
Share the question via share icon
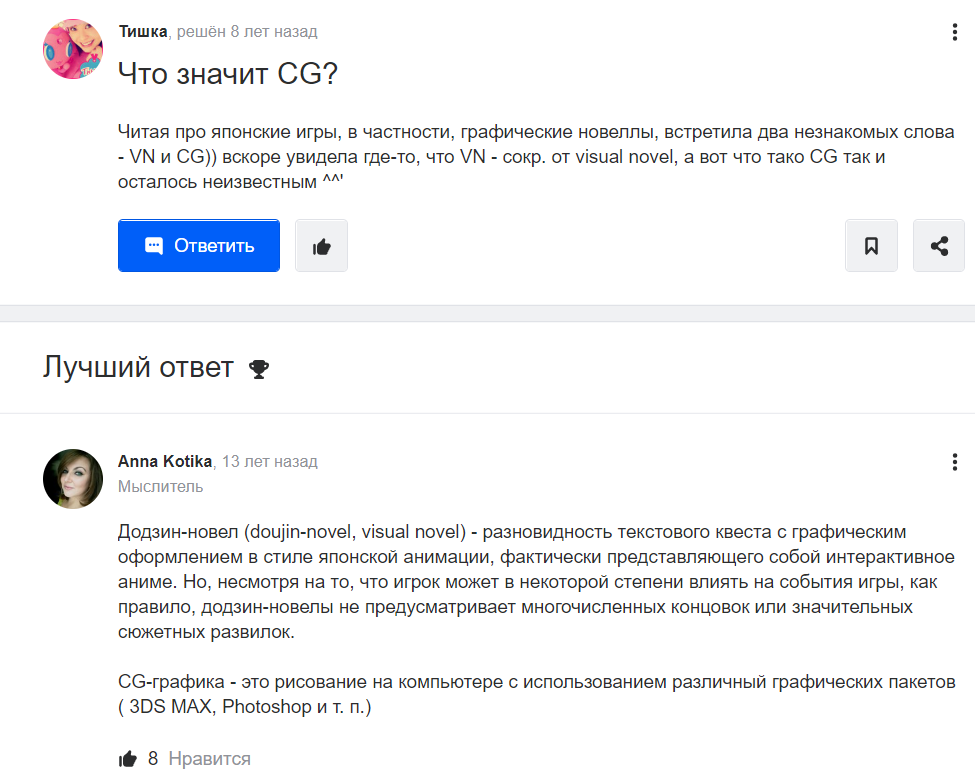click(939, 246)
